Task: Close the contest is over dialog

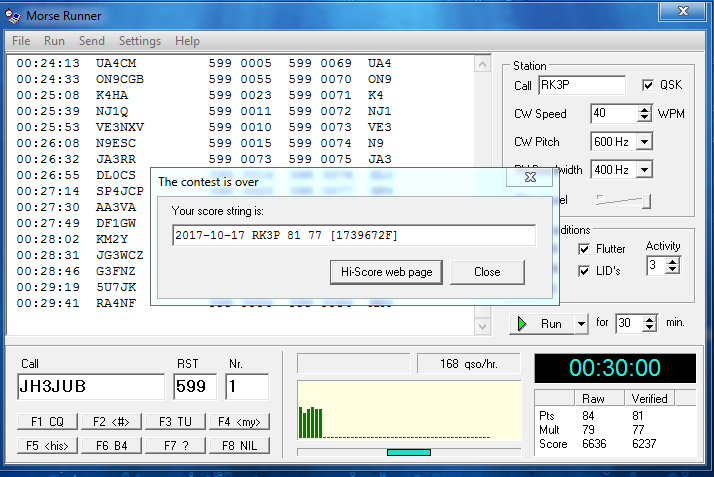Action: coord(487,272)
